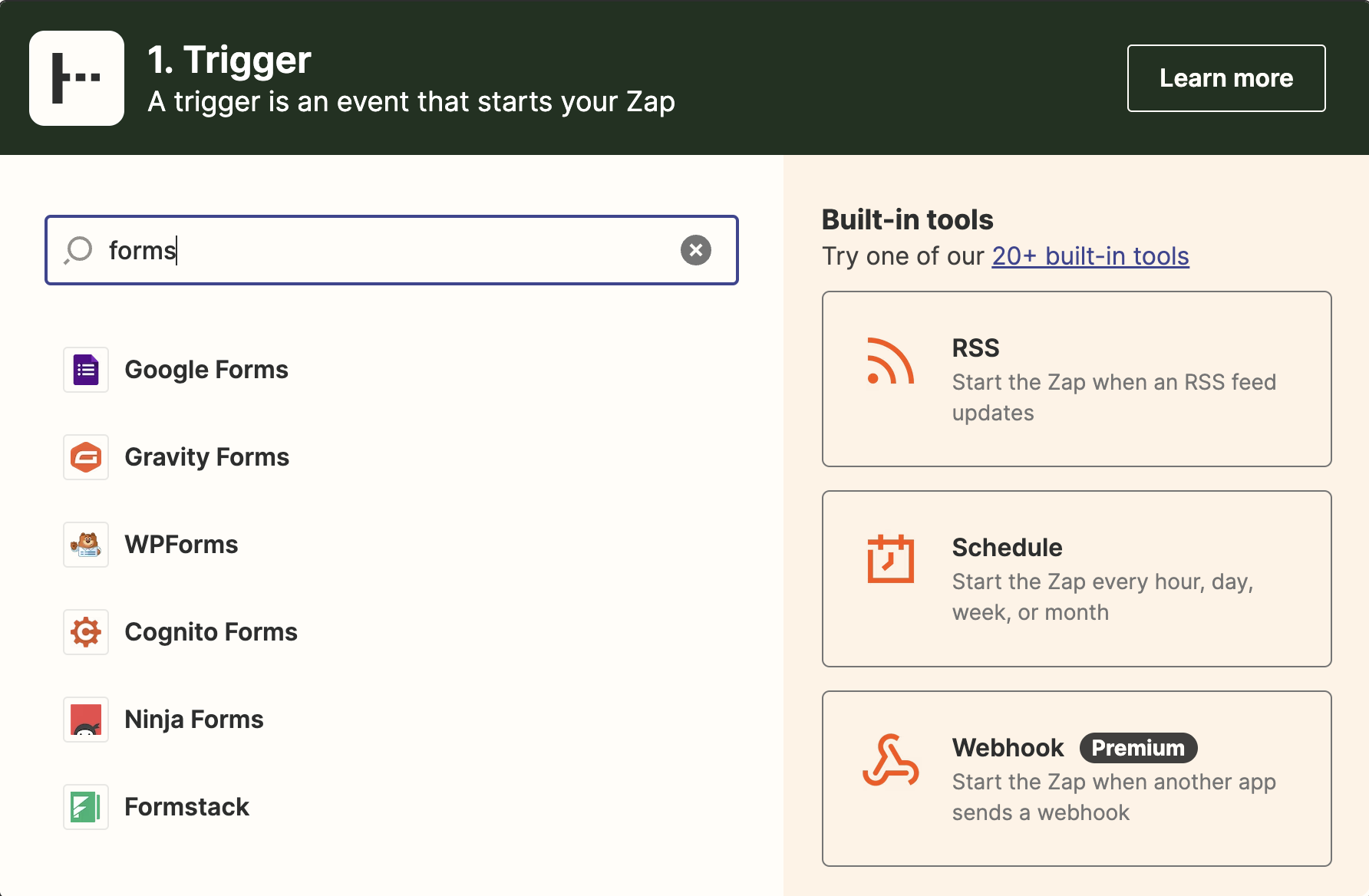Select Google Forms from the results list
This screenshot has height=896, width=1369.
pyautogui.click(x=206, y=369)
